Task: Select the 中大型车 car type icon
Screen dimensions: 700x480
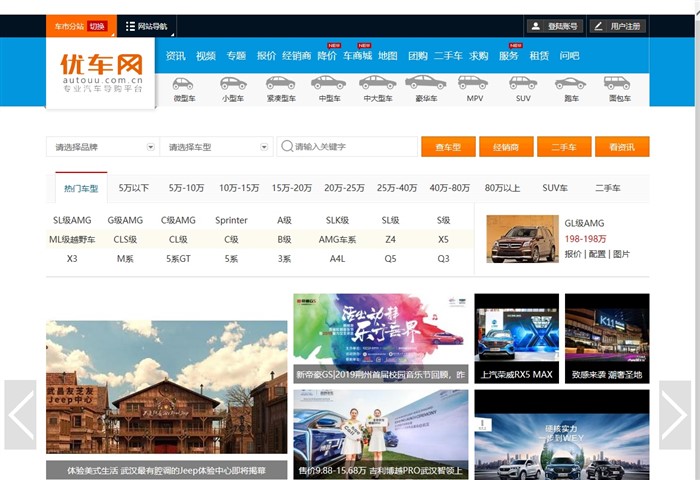Action: (x=378, y=83)
